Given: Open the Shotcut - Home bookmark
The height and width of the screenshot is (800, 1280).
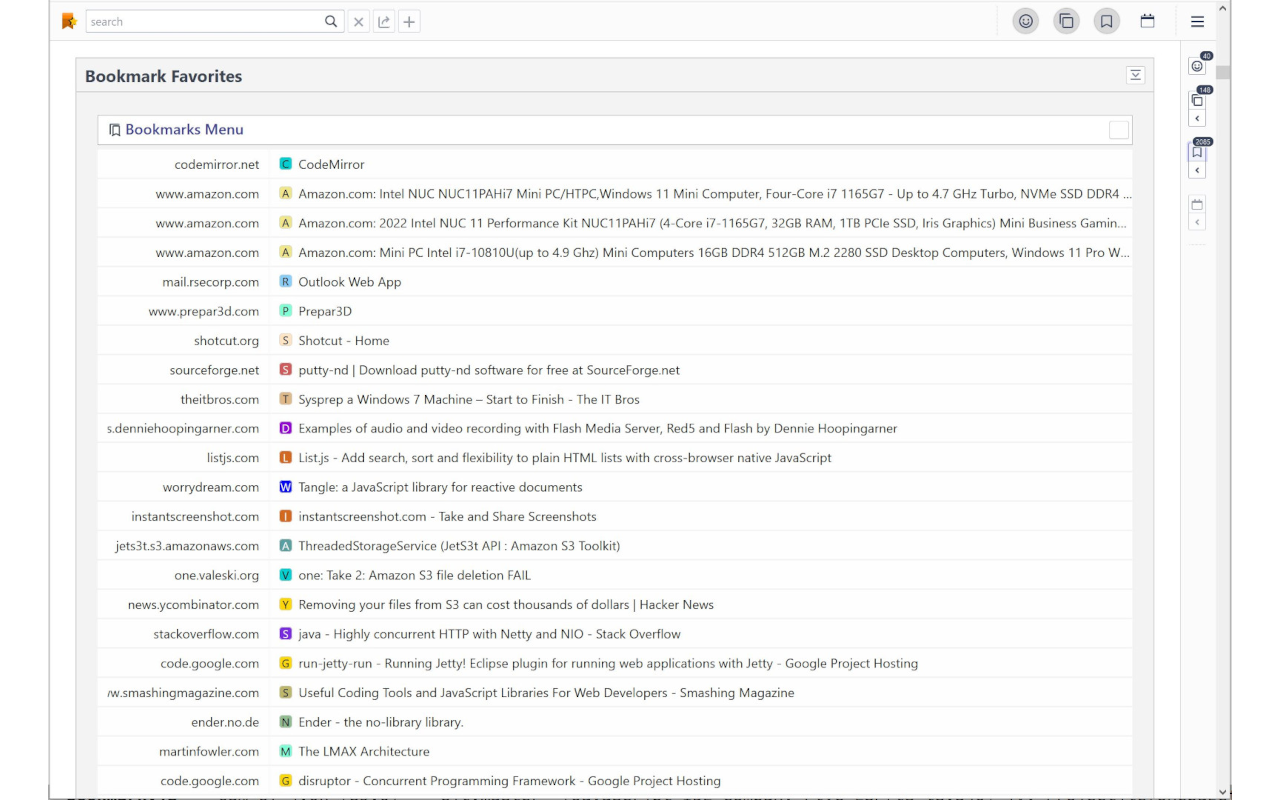Looking at the screenshot, I should (x=343, y=341).
